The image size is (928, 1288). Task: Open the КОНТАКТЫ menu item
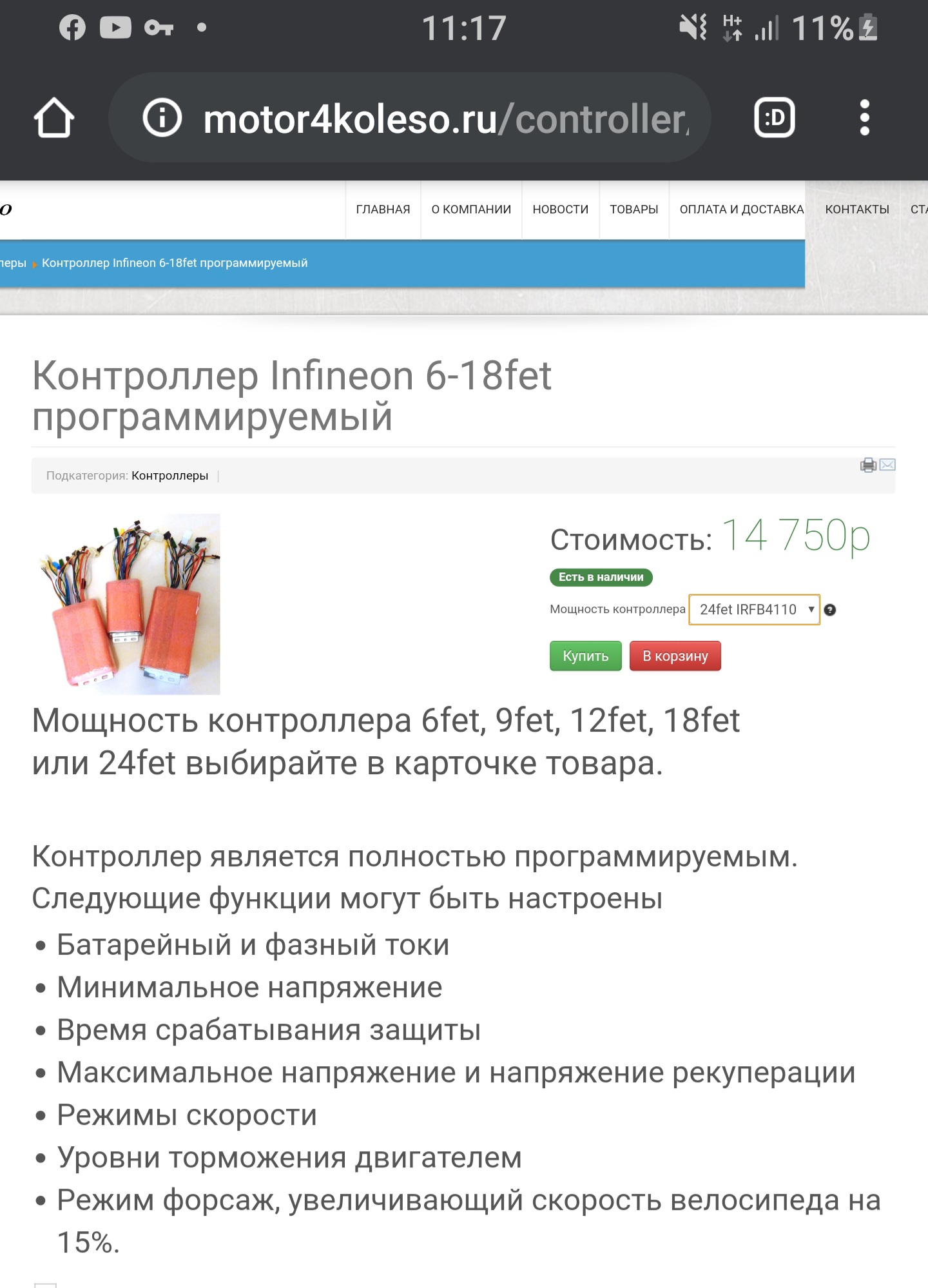[857, 210]
